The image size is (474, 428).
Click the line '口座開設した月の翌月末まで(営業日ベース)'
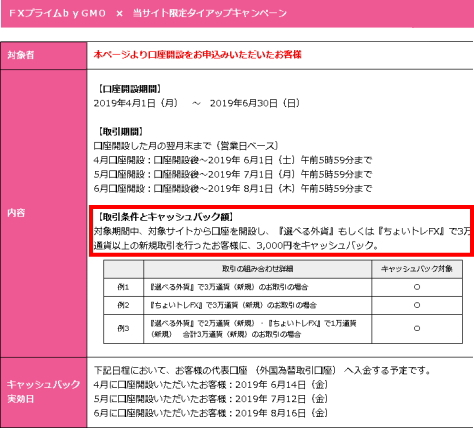pyautogui.click(x=186, y=146)
